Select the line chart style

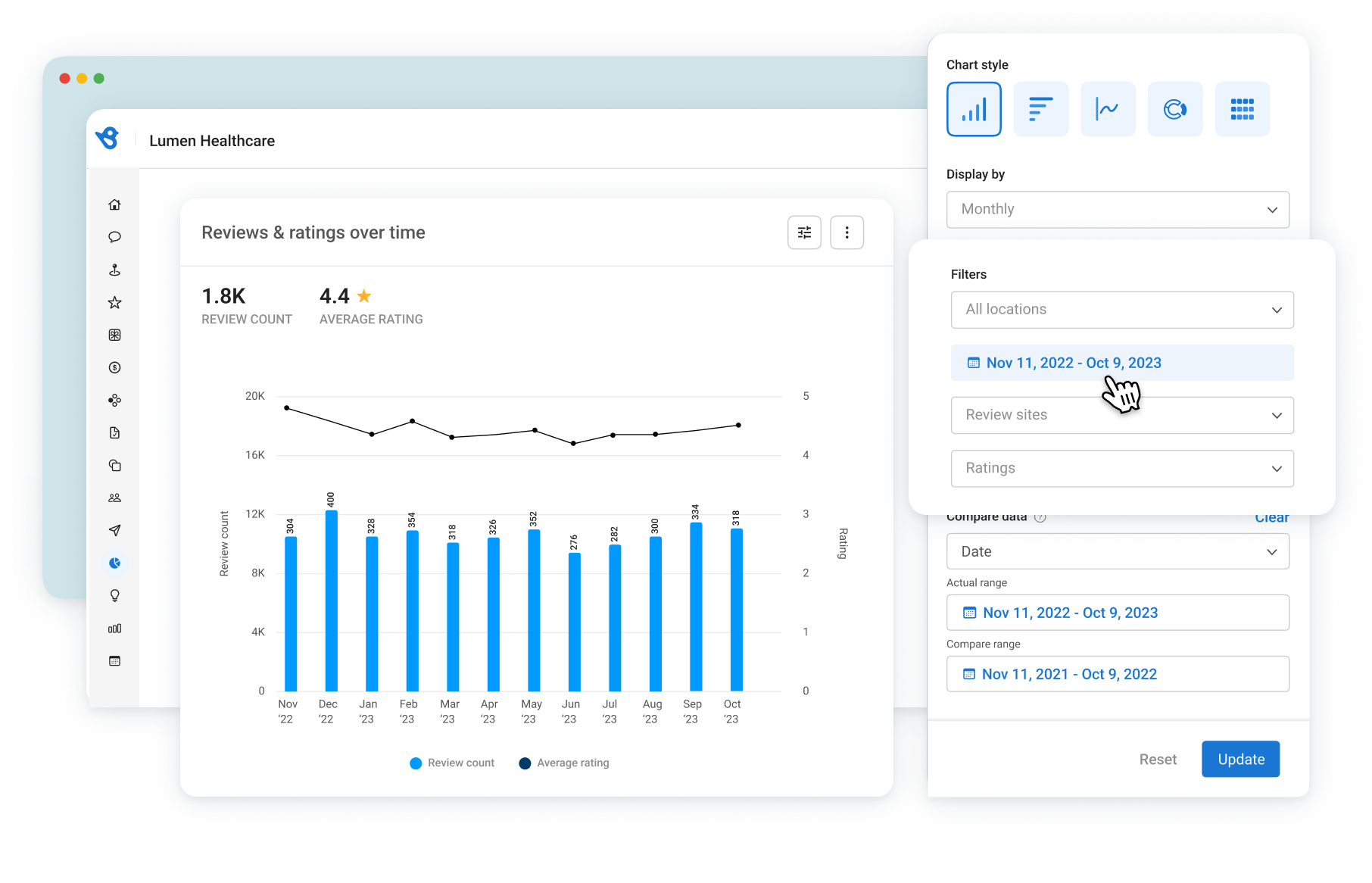coord(1108,109)
